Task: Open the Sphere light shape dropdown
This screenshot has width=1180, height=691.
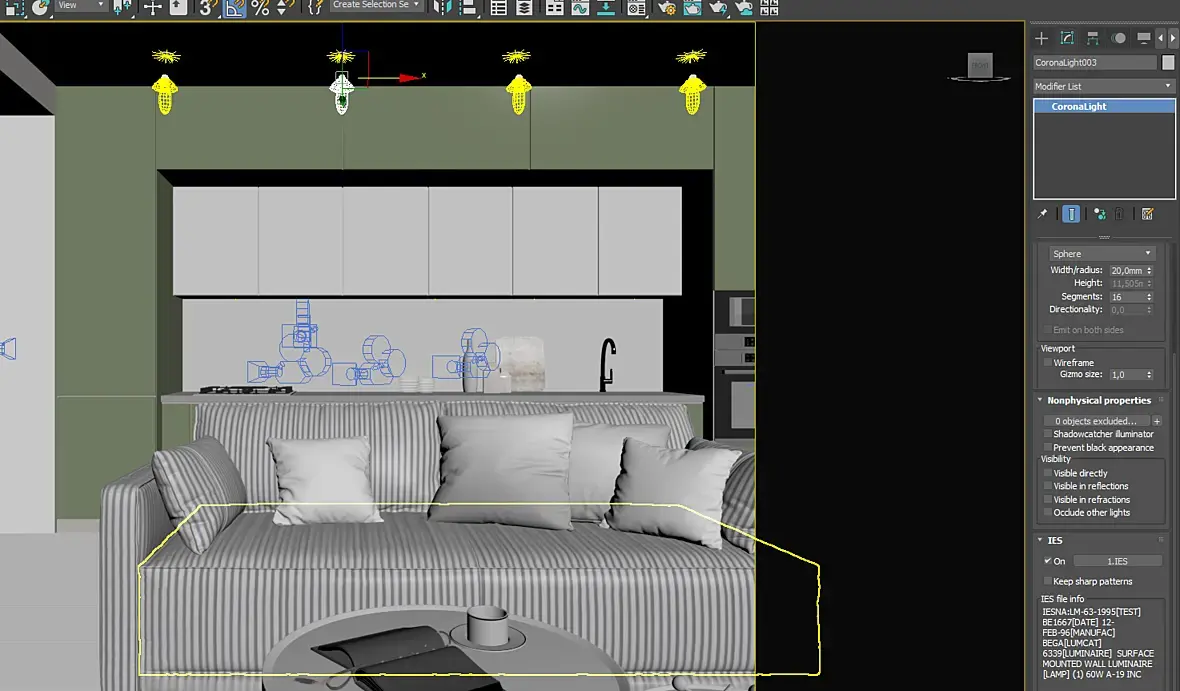Action: click(1102, 254)
